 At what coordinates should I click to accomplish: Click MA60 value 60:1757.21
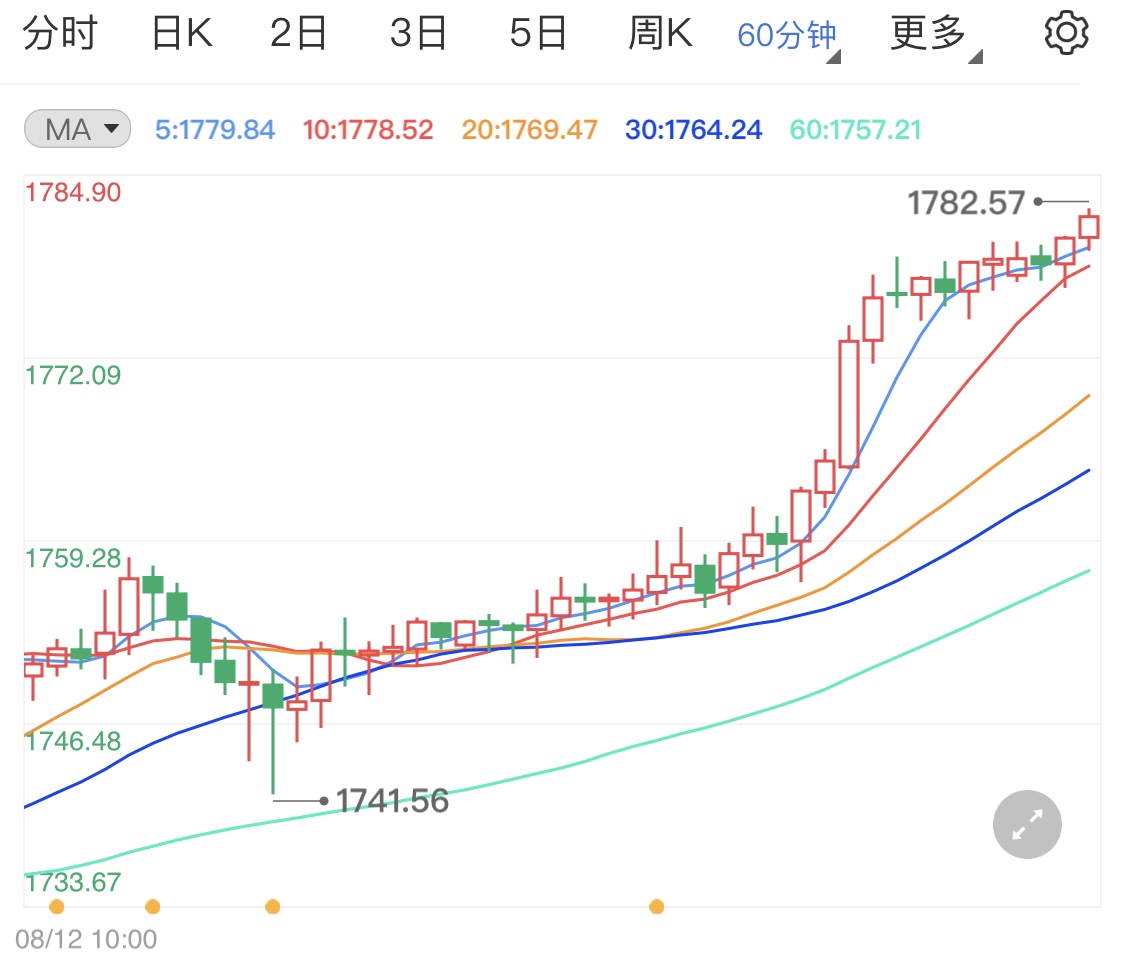[x=855, y=130]
